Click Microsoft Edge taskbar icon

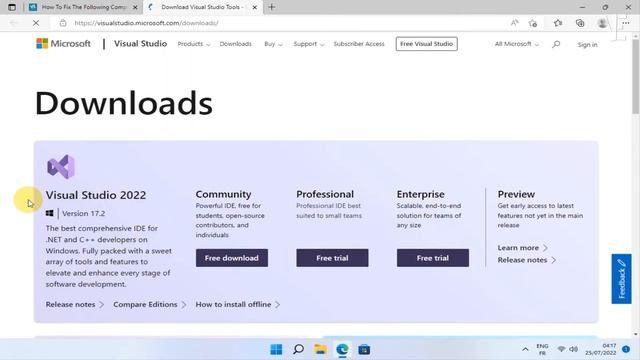coord(342,349)
